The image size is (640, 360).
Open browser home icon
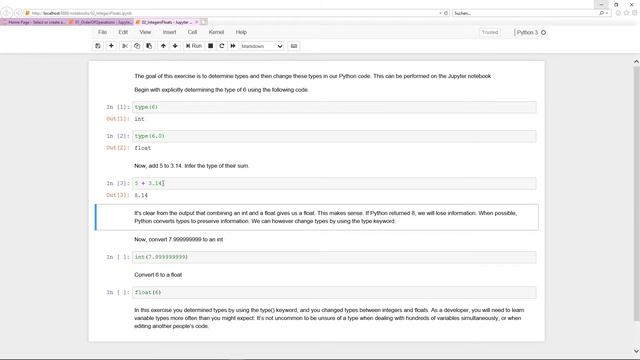[x=618, y=13]
